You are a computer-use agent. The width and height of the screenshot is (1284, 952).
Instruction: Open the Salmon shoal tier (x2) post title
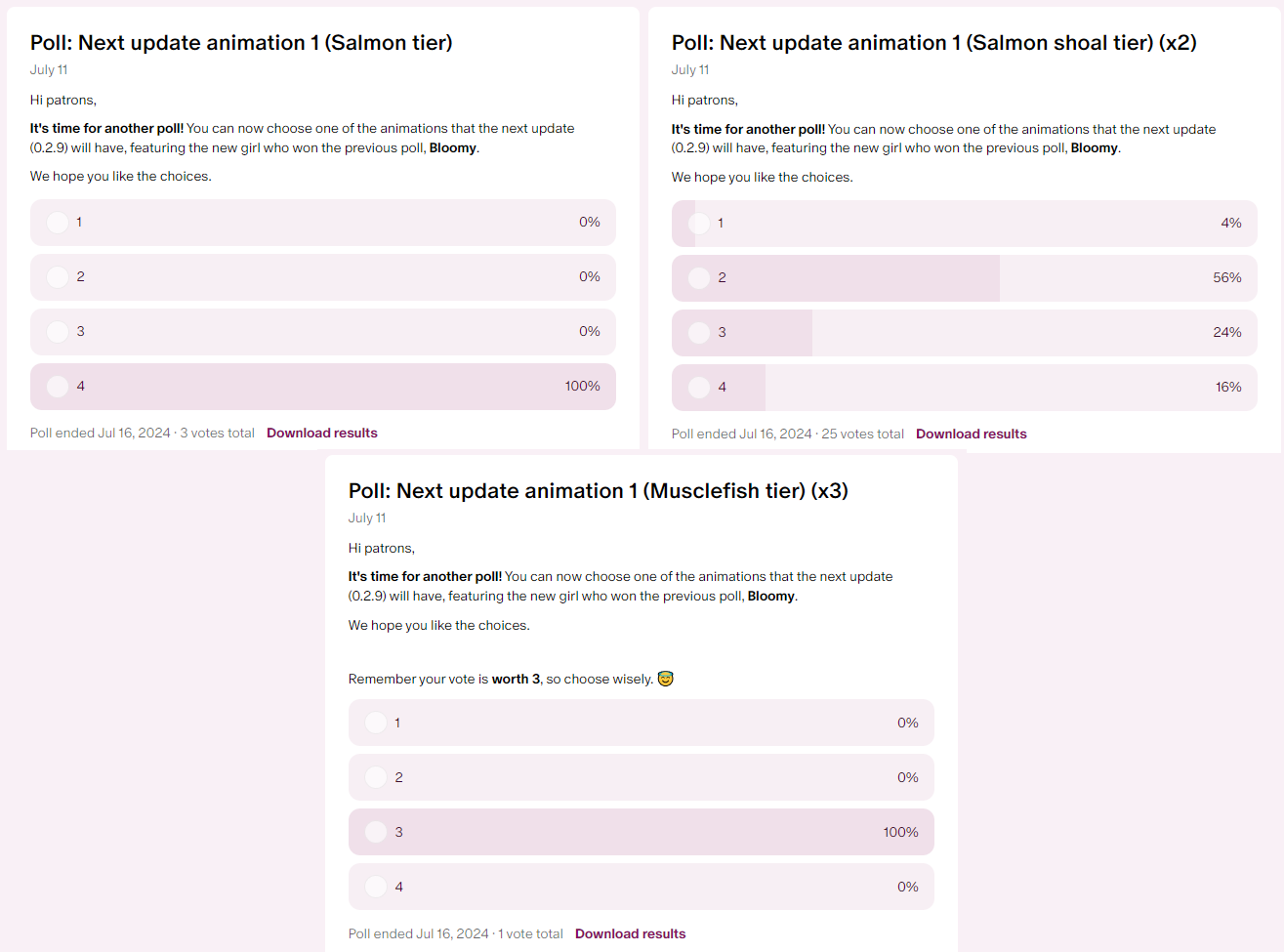(x=934, y=43)
